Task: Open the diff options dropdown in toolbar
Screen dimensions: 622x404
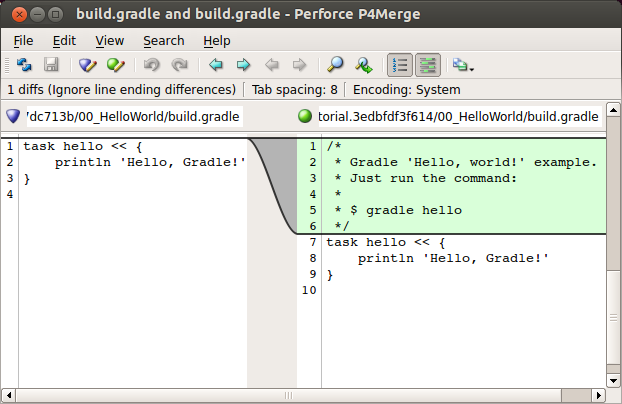Action: [462, 65]
